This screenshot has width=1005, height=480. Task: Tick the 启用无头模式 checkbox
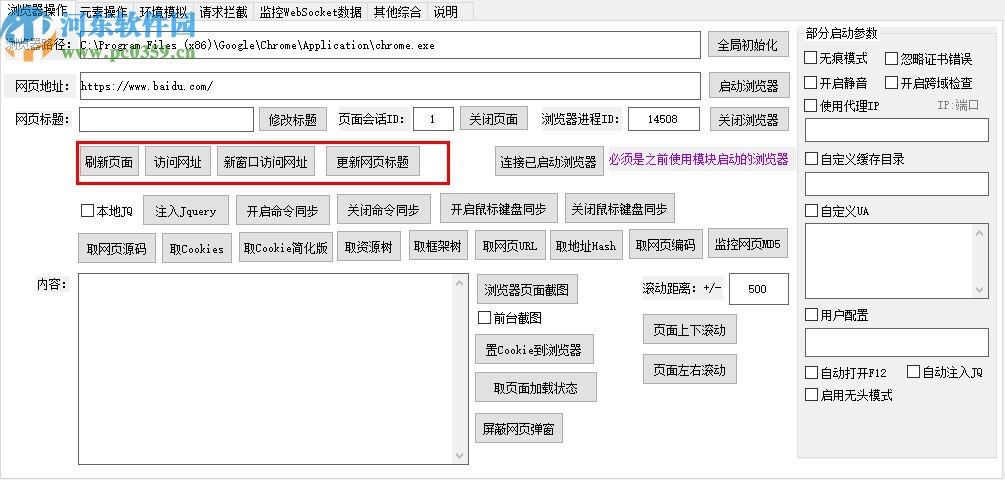point(811,395)
